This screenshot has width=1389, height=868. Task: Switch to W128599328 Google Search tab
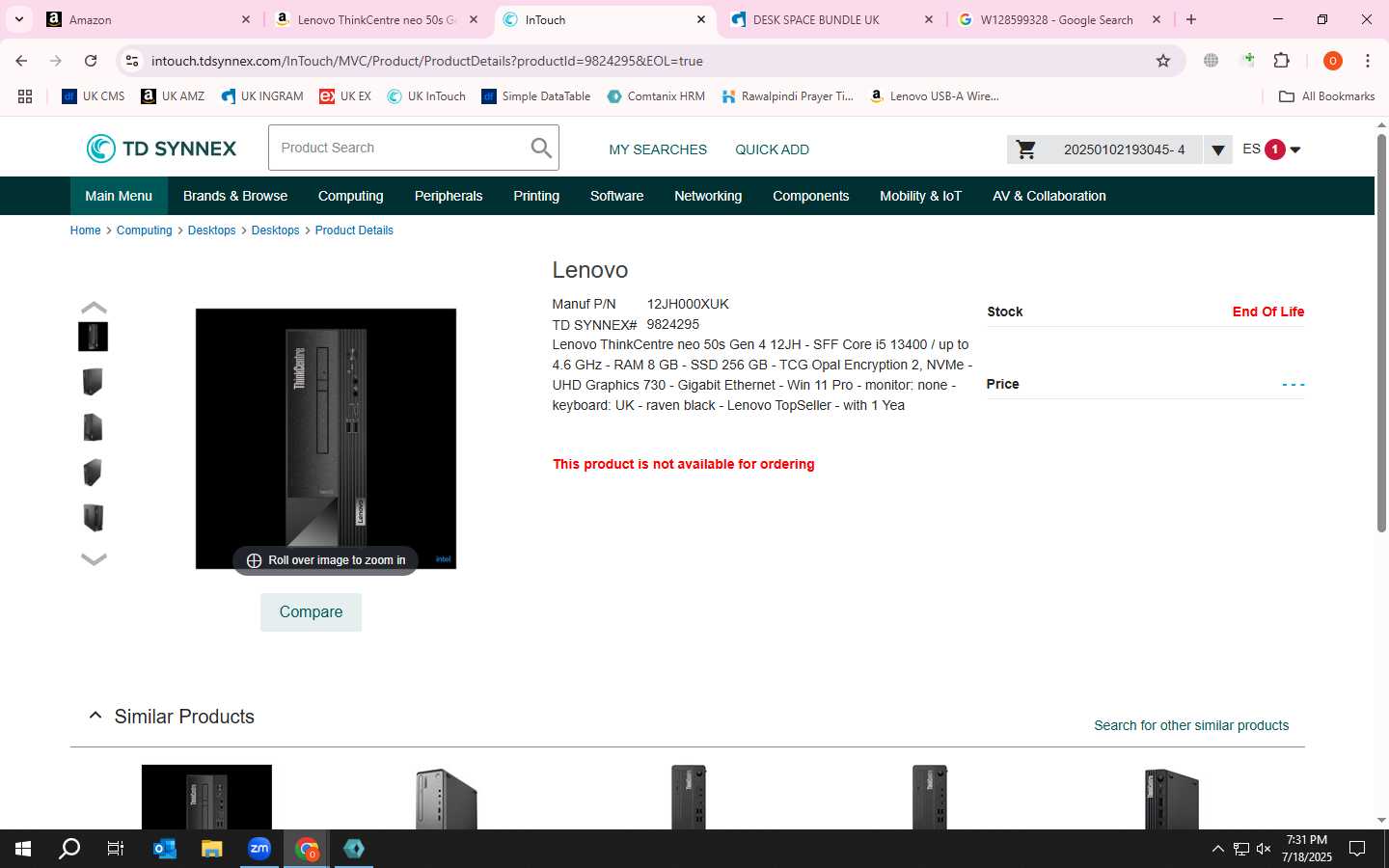pos(1059,19)
